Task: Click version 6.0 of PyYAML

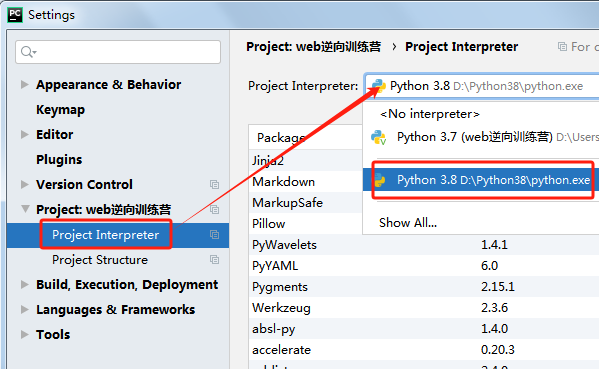Action: (x=489, y=265)
